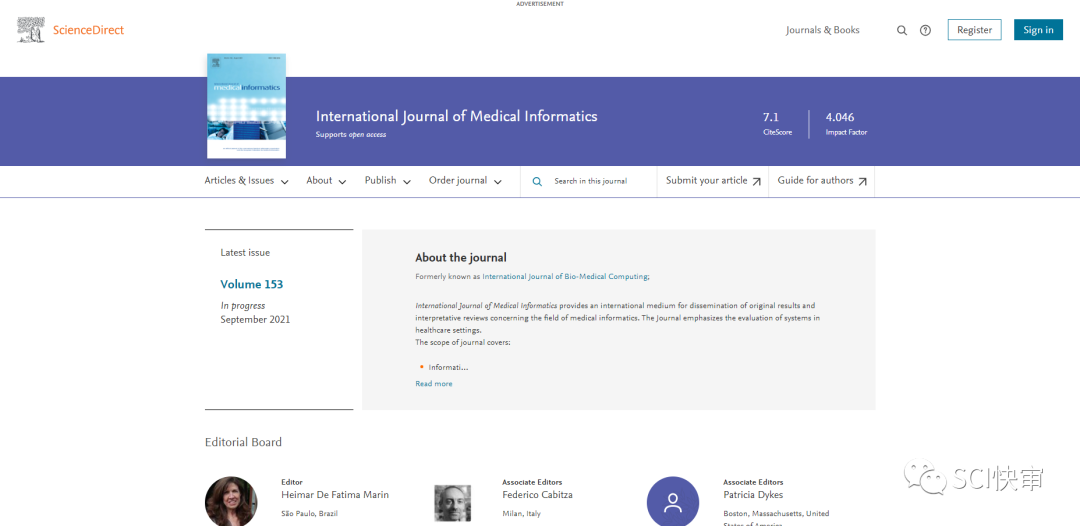1080x526 pixels.
Task: Expand the About dropdown menu
Action: [326, 181]
